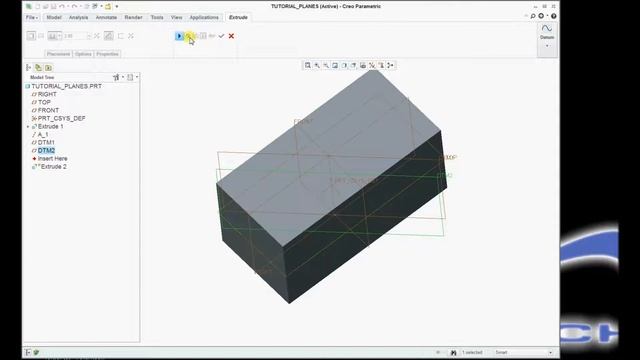Open the File menu
The image size is (640, 360).
click(x=31, y=18)
